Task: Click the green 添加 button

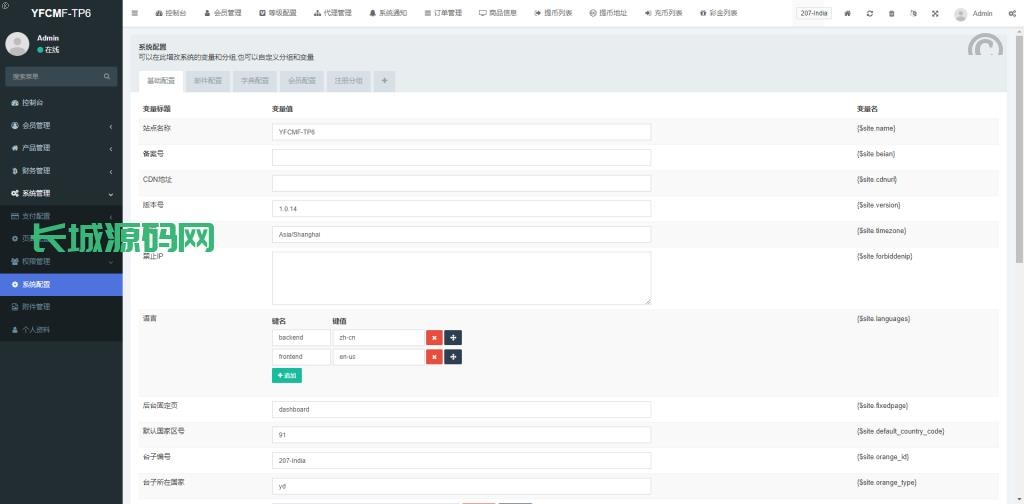Action: [286, 375]
